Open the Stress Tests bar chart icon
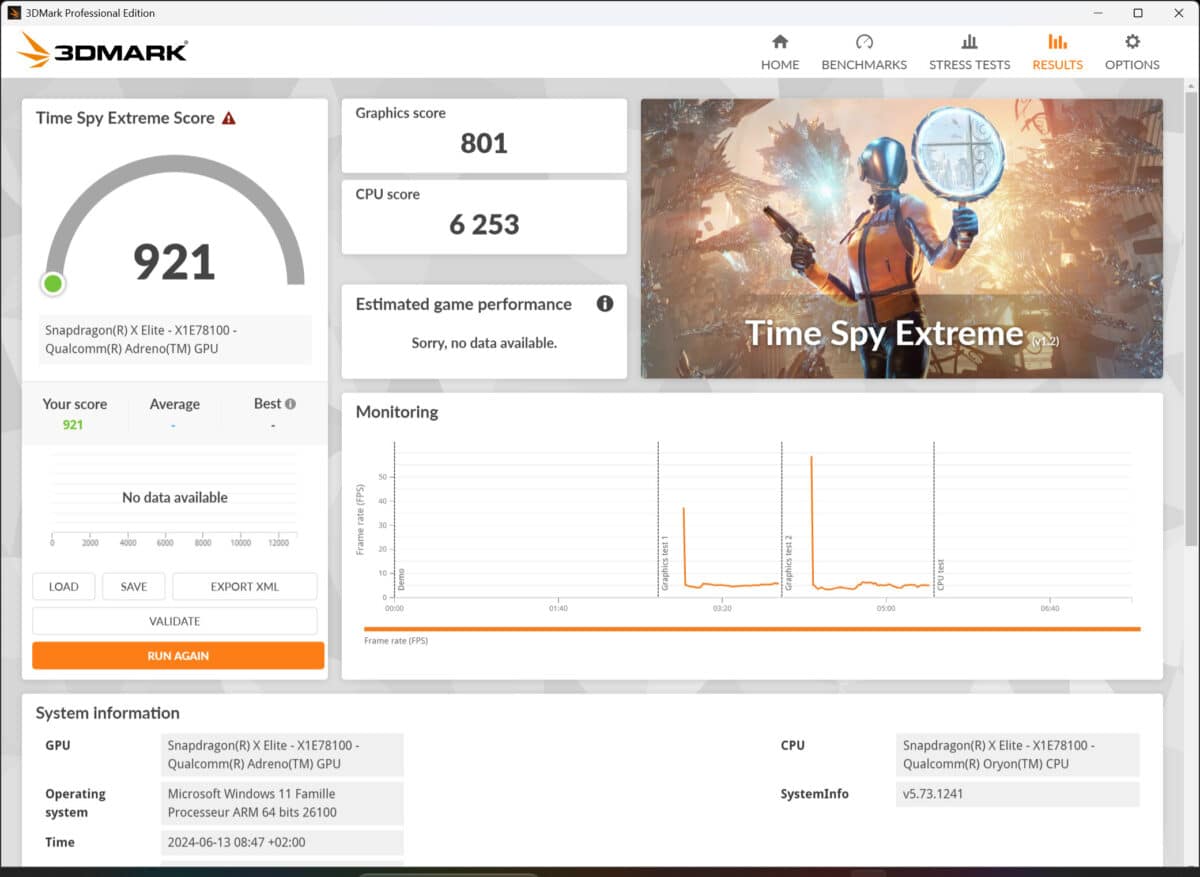This screenshot has width=1200, height=877. pos(969,42)
